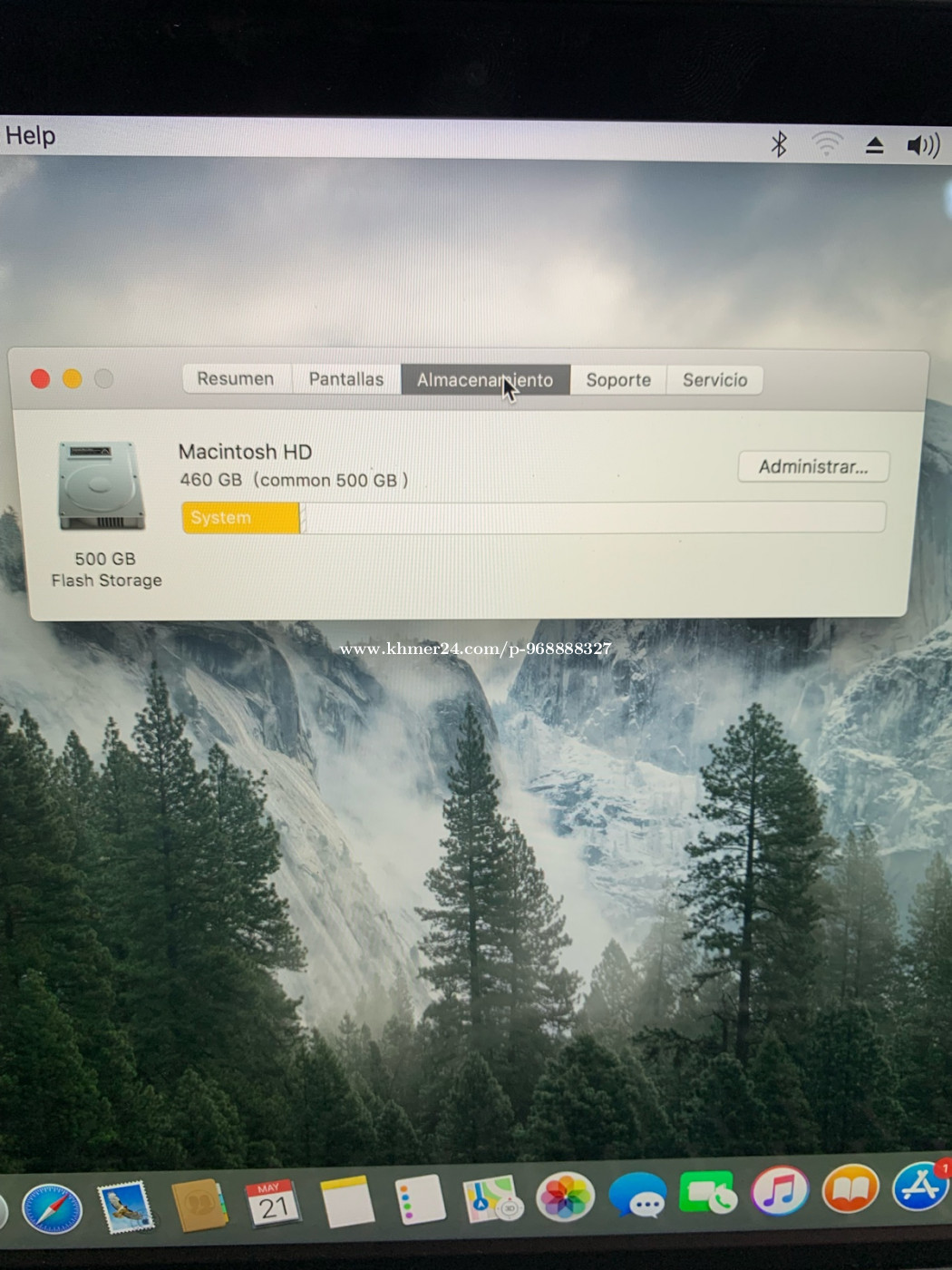Click the Administrar... button
Screen dimensions: 952x1270
(813, 466)
